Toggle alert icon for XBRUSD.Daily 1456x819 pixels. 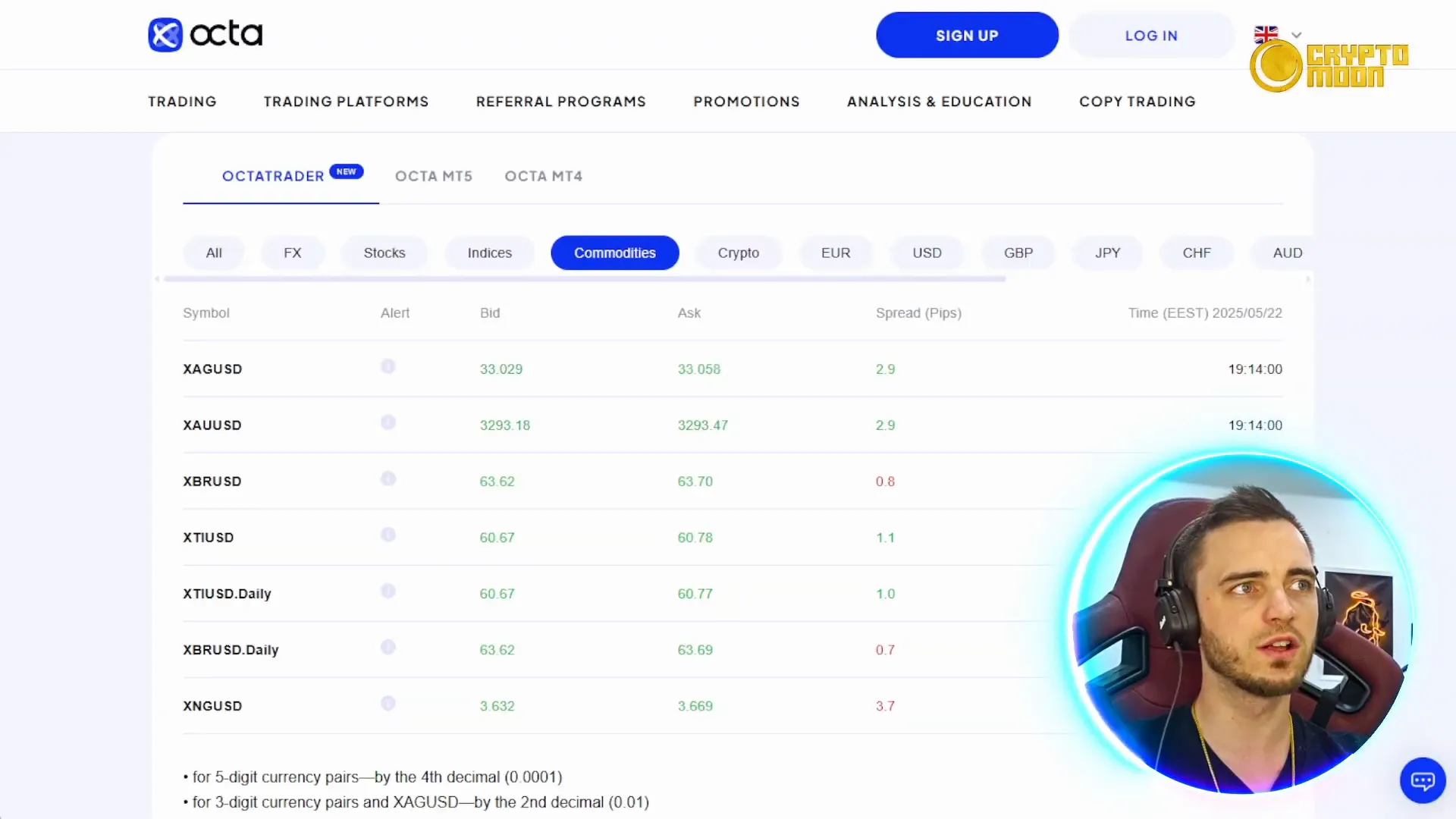[388, 647]
